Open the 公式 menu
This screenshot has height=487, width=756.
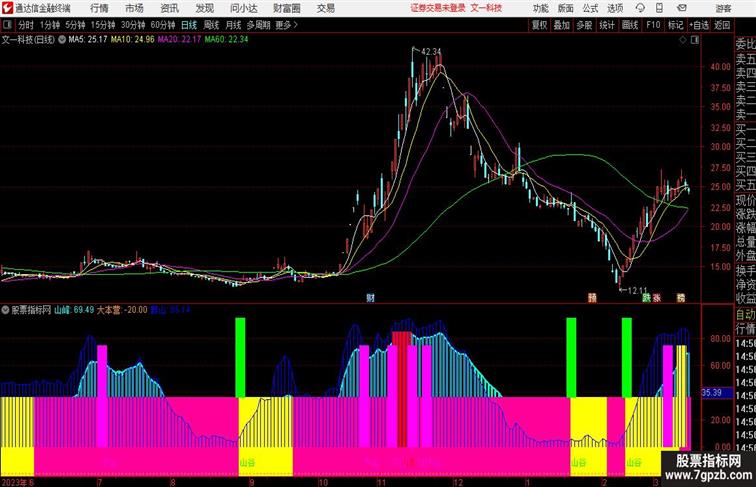[590, 8]
